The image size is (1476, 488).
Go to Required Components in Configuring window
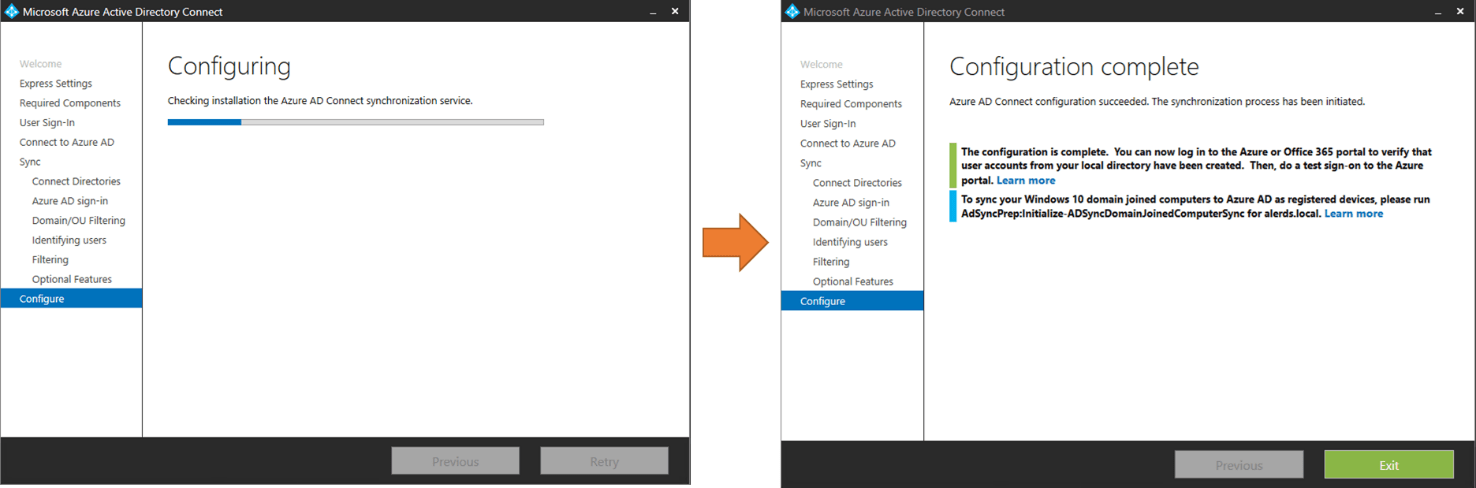point(70,103)
